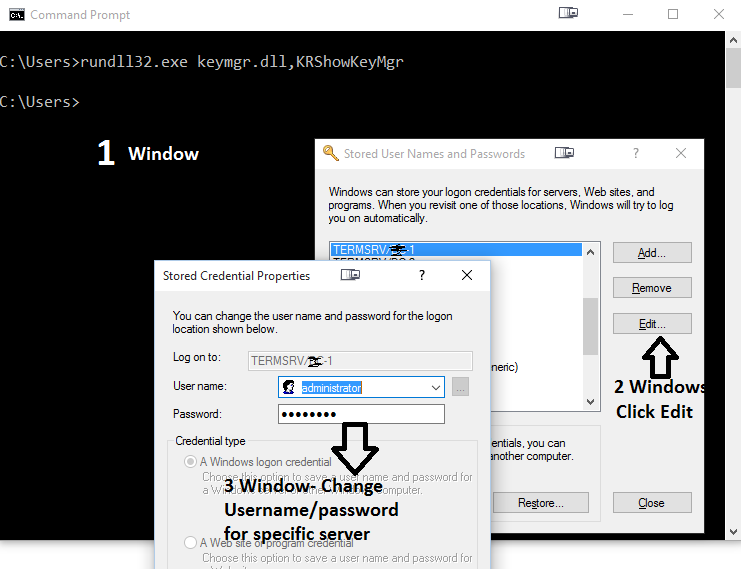Click the Edit... button
Screen dimensions: 741x569
click(x=652, y=324)
